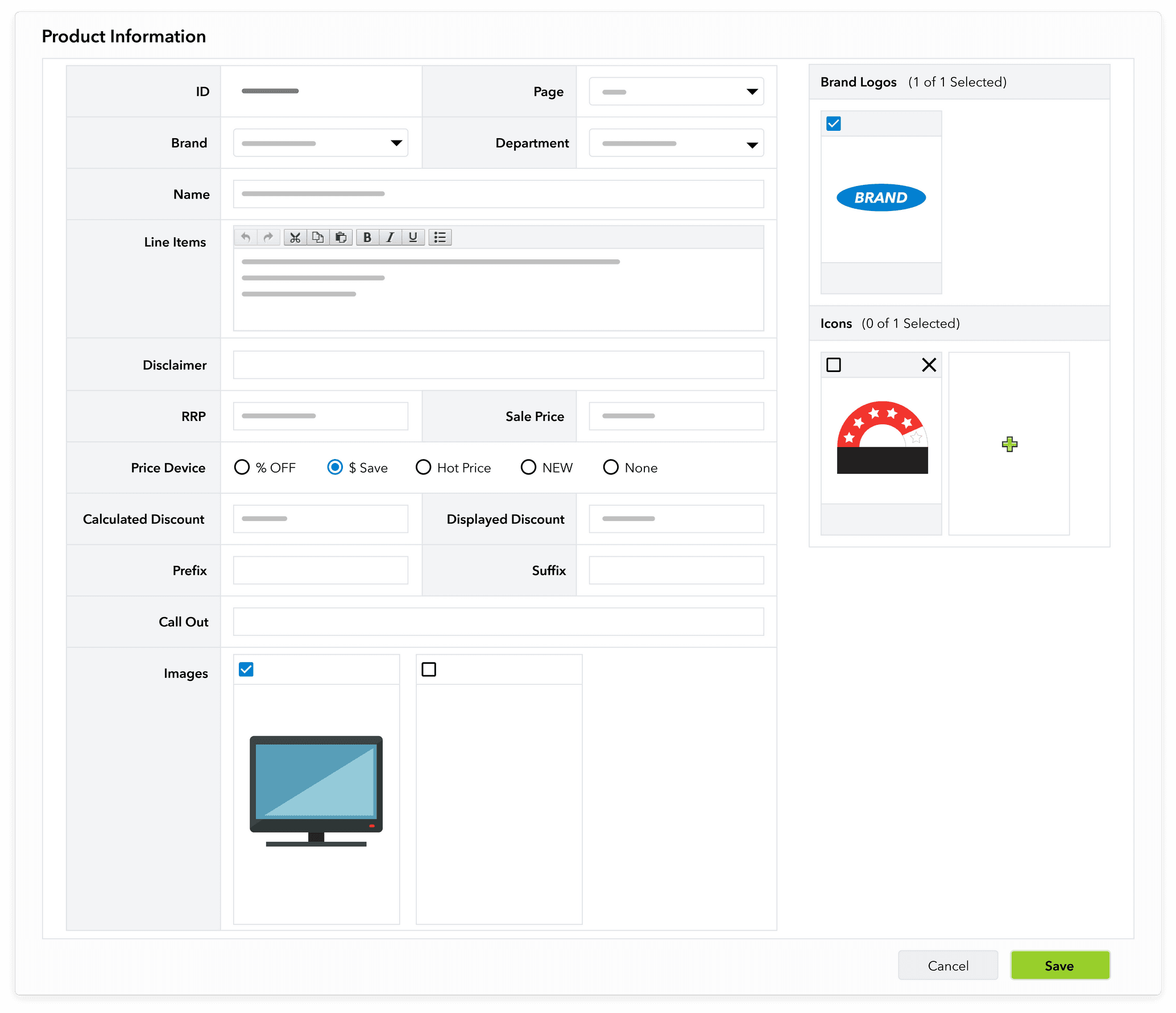Image resolution: width=1176 pixels, height=1013 pixels.
Task: Click the bullet list icon in the toolbar
Action: click(x=440, y=237)
